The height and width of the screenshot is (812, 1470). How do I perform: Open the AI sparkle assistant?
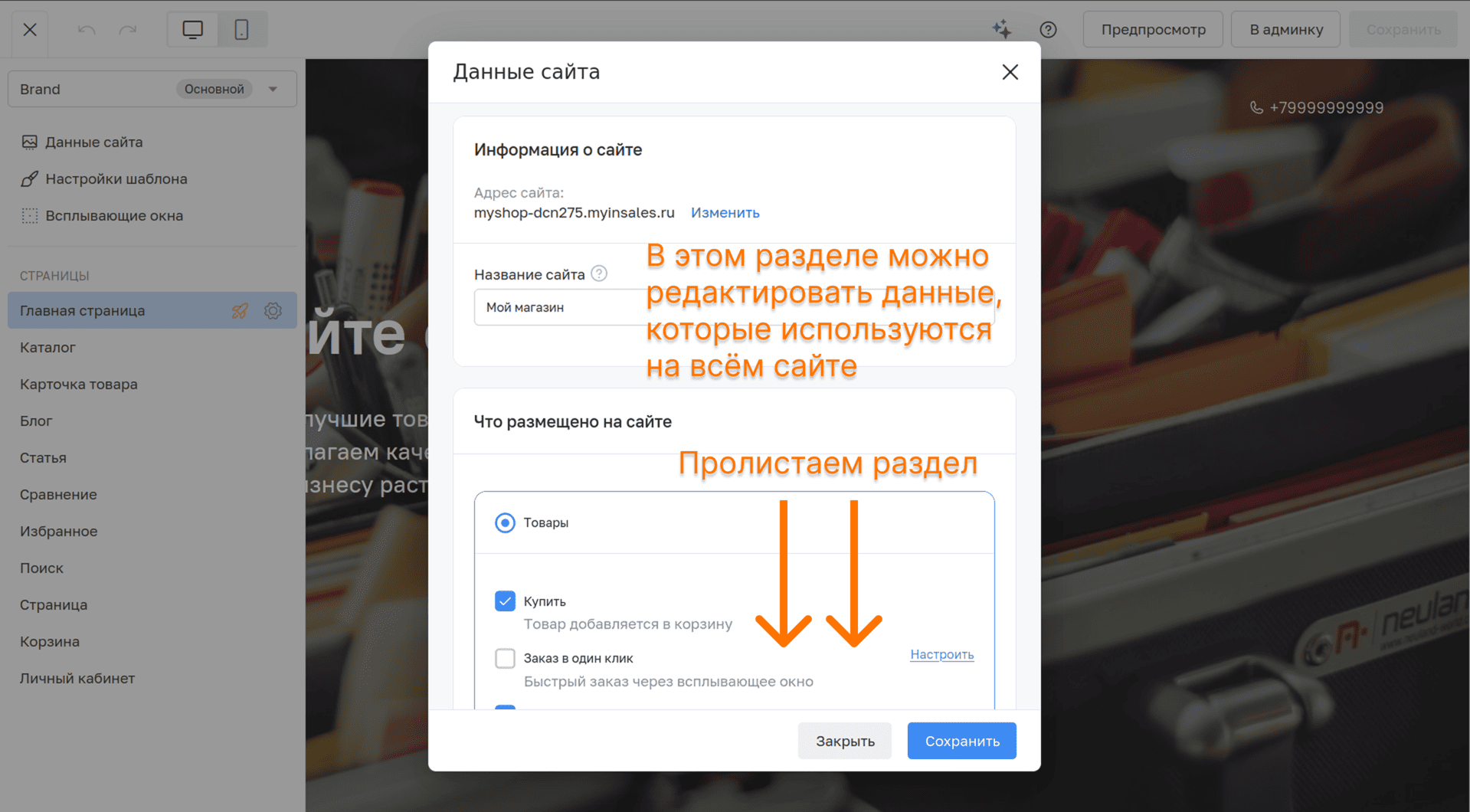coord(1002,30)
